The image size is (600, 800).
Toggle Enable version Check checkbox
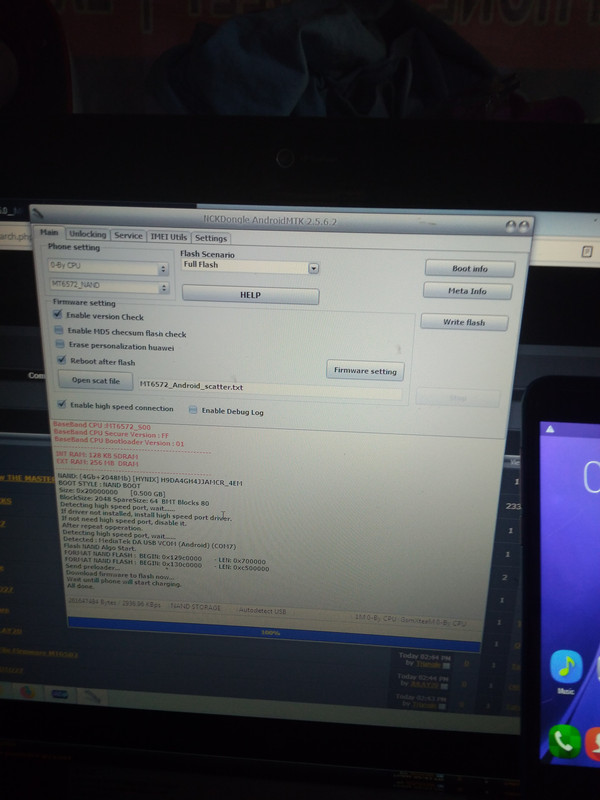tap(58, 315)
